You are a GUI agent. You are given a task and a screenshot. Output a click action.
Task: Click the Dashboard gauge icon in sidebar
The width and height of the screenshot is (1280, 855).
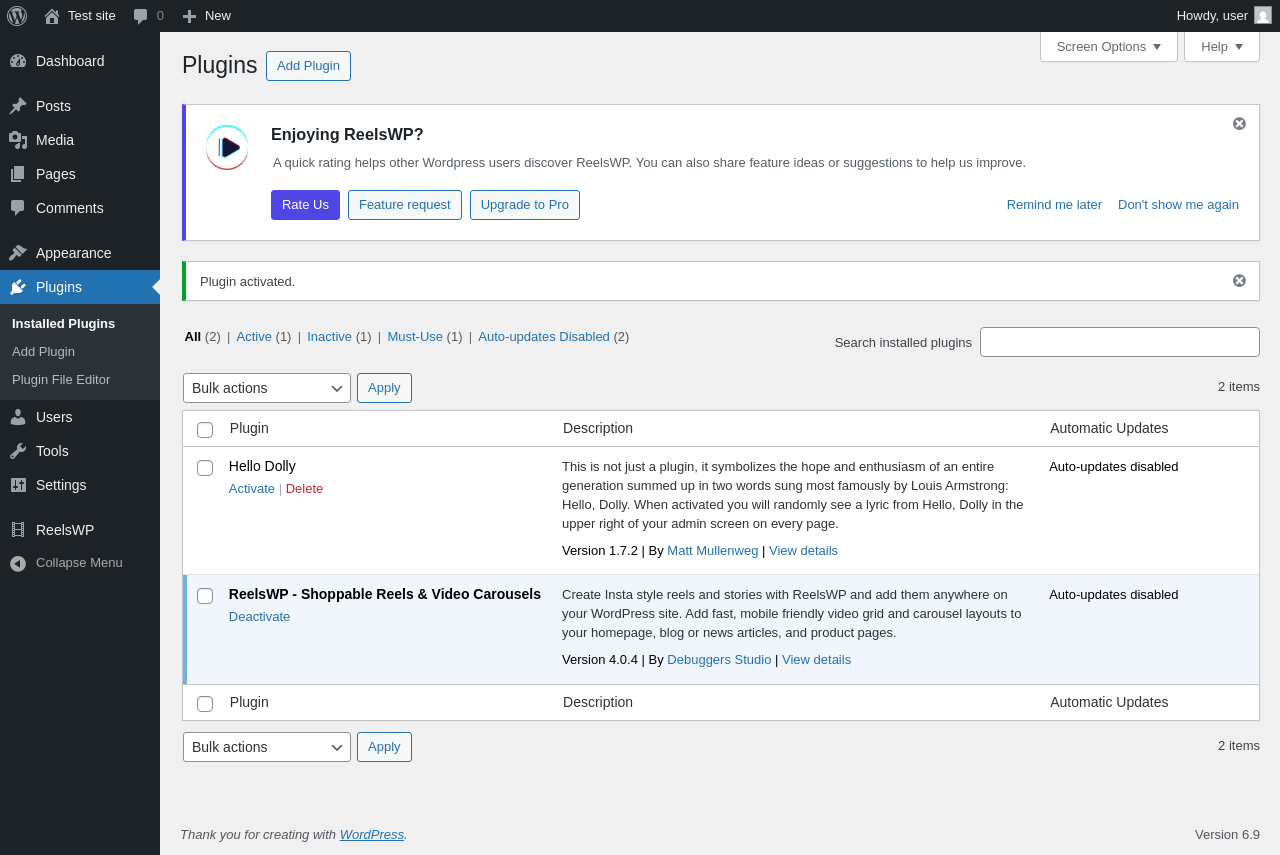pyautogui.click(x=18, y=61)
